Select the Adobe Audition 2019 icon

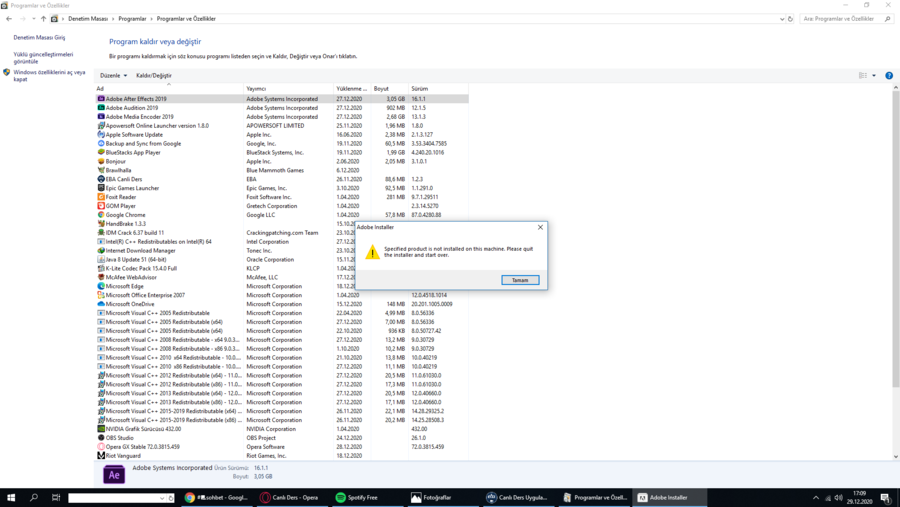coord(101,107)
